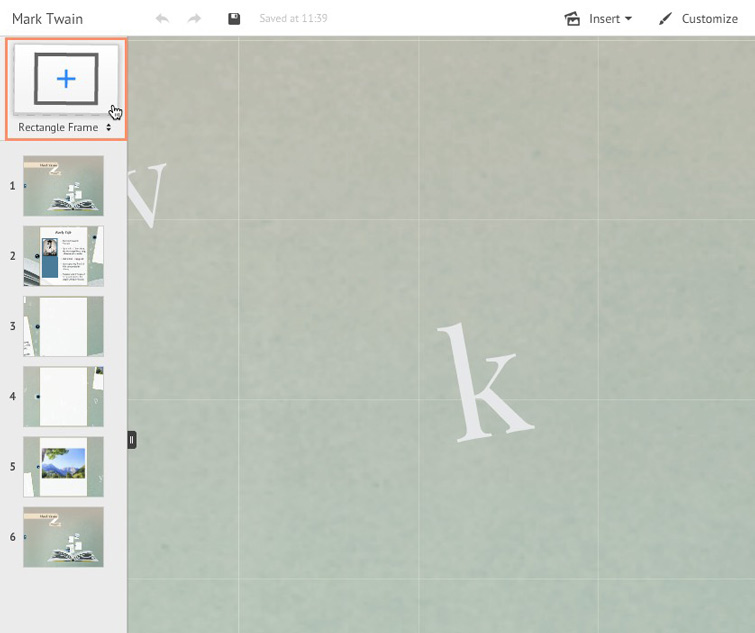Open path step 4 thumbnail
The height and width of the screenshot is (633, 755).
pos(63,396)
